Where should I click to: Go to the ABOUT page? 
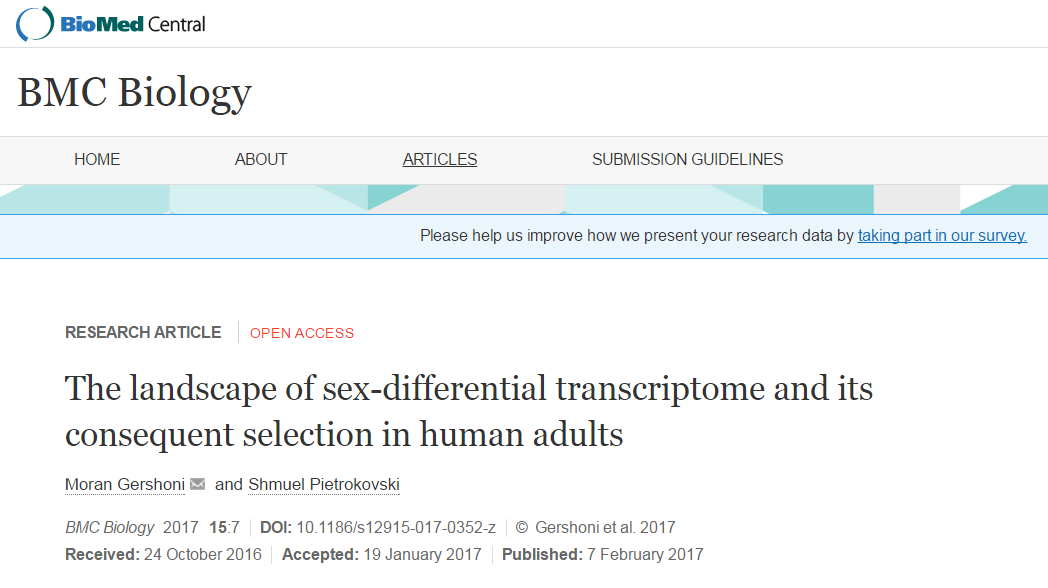click(261, 160)
